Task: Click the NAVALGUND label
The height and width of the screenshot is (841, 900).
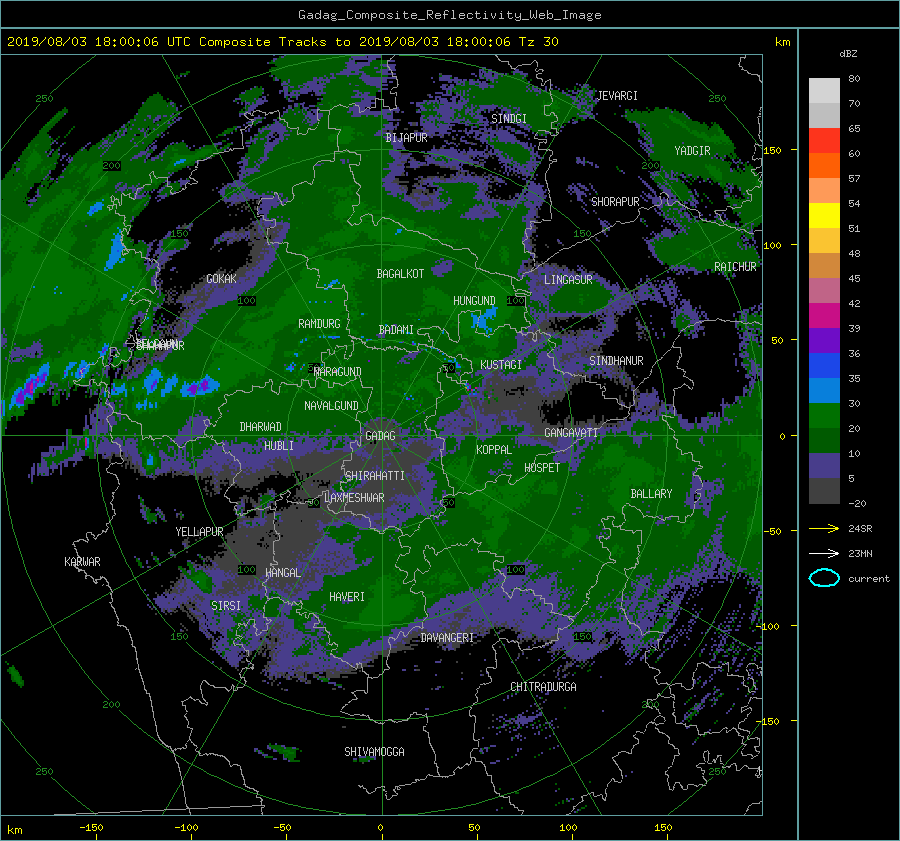Action: (331, 406)
